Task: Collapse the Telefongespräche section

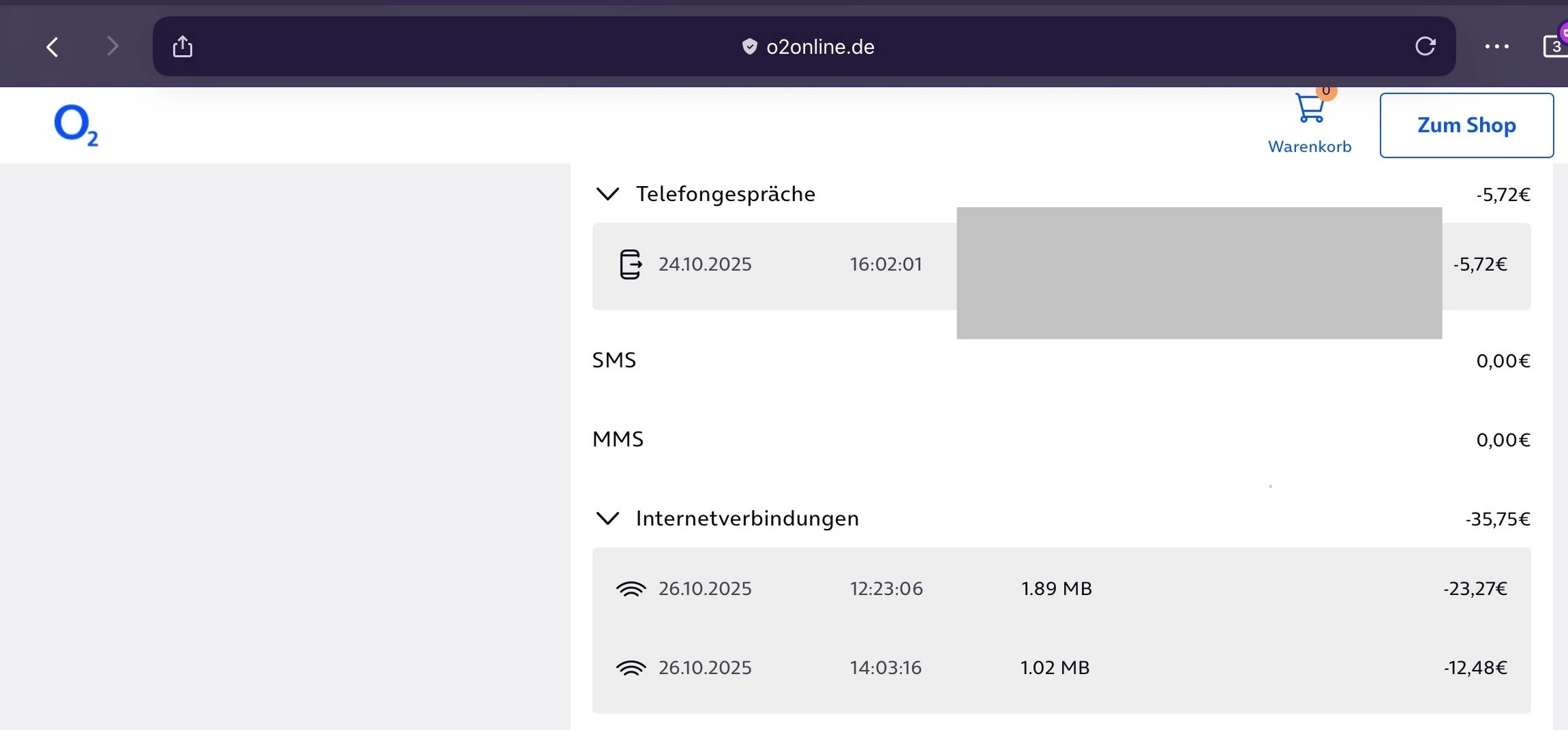Action: point(607,194)
